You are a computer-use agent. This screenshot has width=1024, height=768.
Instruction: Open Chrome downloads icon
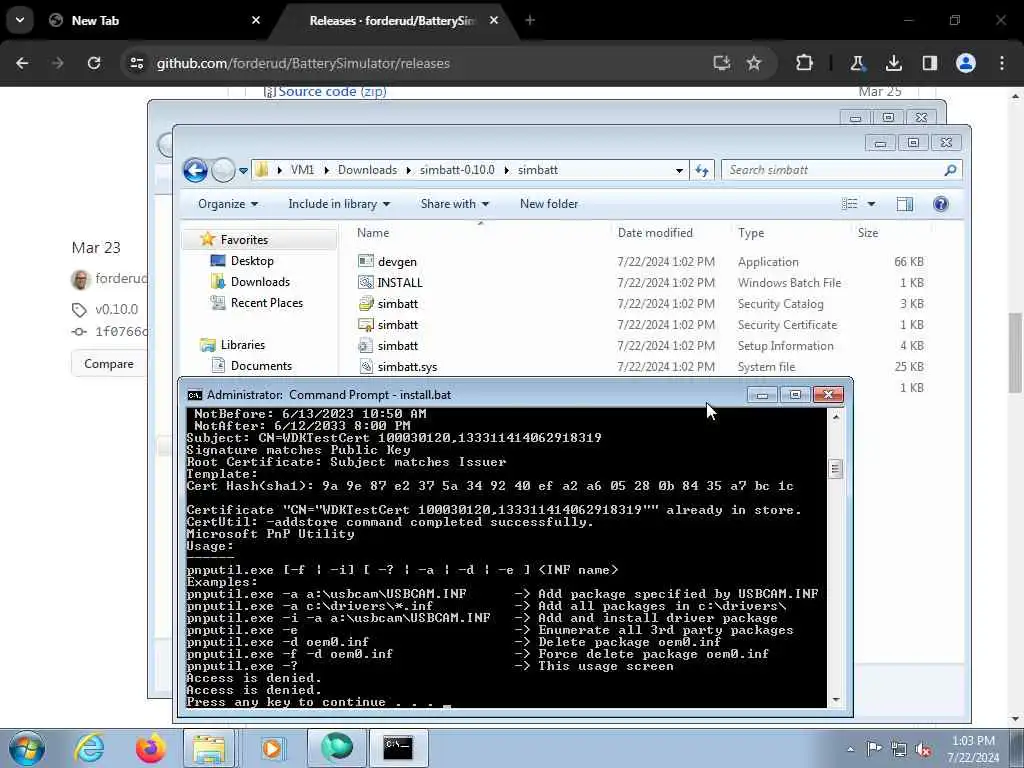pos(894,63)
